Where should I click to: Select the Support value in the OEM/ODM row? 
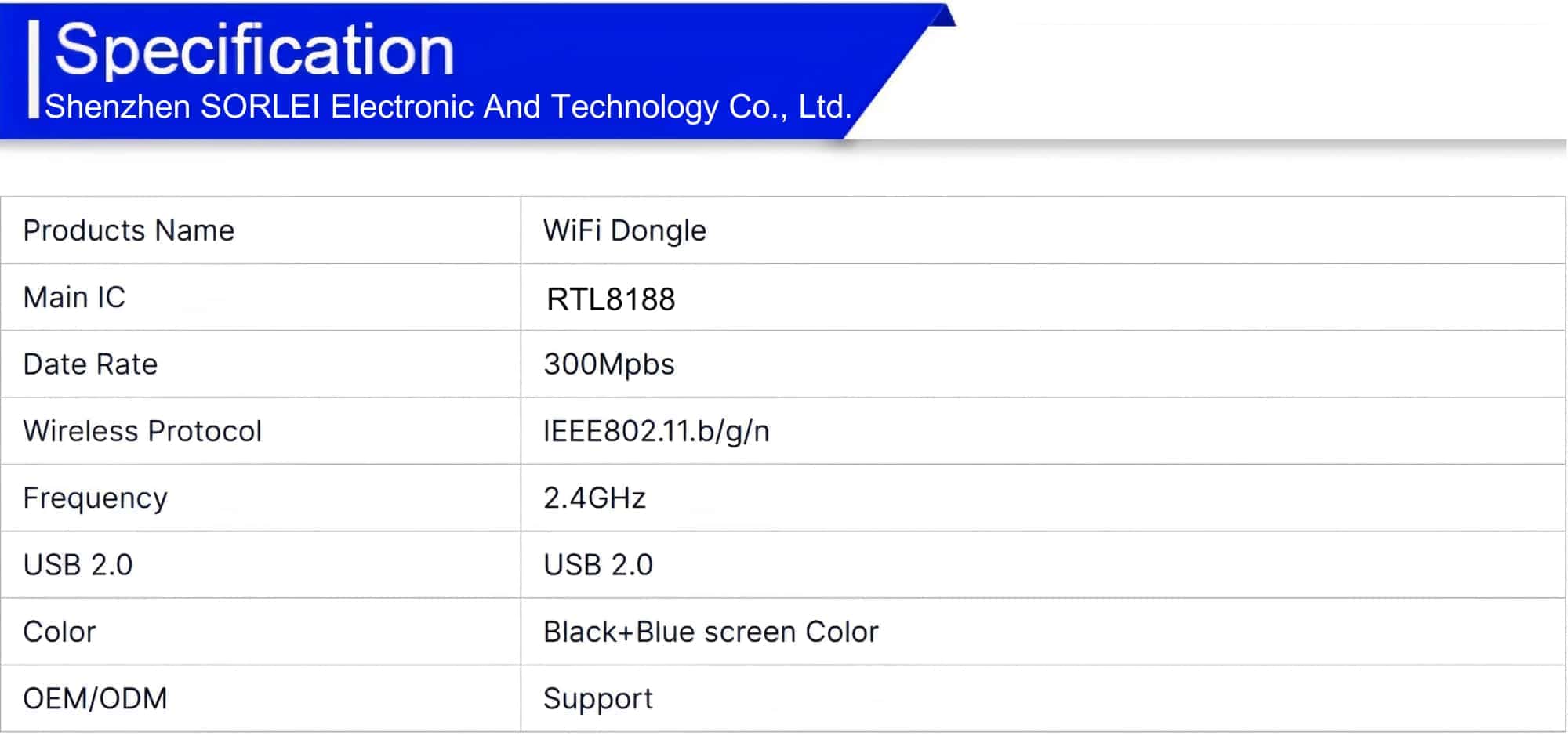[597, 698]
